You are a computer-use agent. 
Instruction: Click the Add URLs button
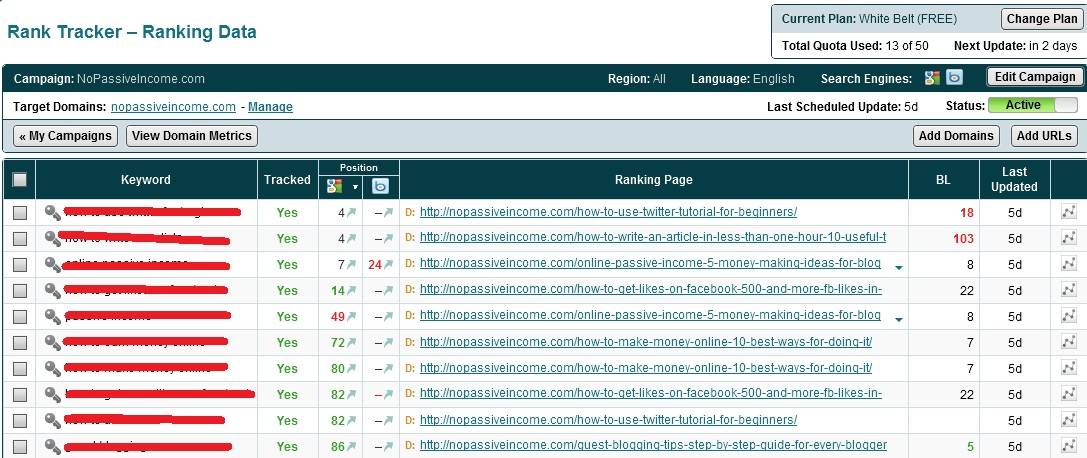coord(1044,136)
